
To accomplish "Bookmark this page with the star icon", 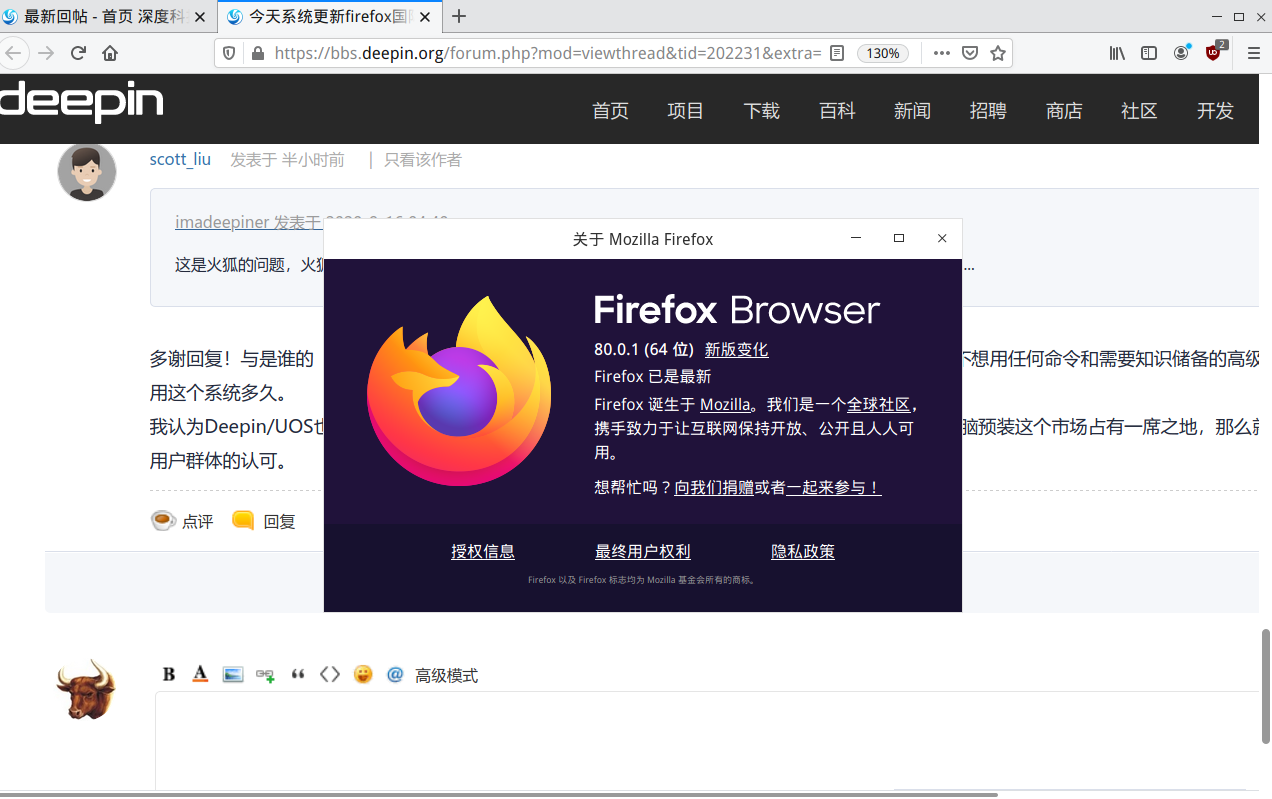I will point(997,53).
